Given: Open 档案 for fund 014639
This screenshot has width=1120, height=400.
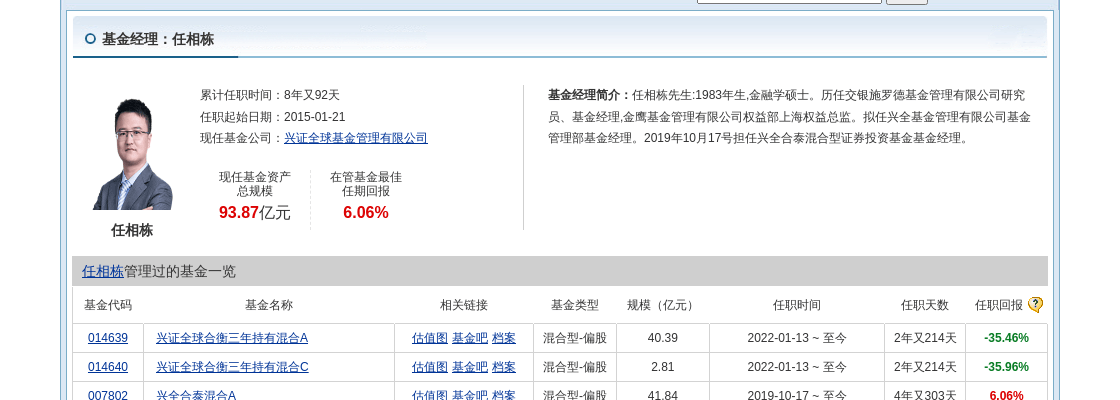Looking at the screenshot, I should point(504,338).
